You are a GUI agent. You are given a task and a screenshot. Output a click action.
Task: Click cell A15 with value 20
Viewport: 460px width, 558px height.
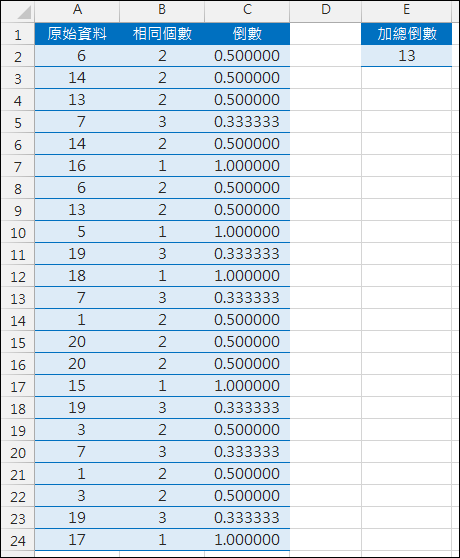tap(77, 342)
